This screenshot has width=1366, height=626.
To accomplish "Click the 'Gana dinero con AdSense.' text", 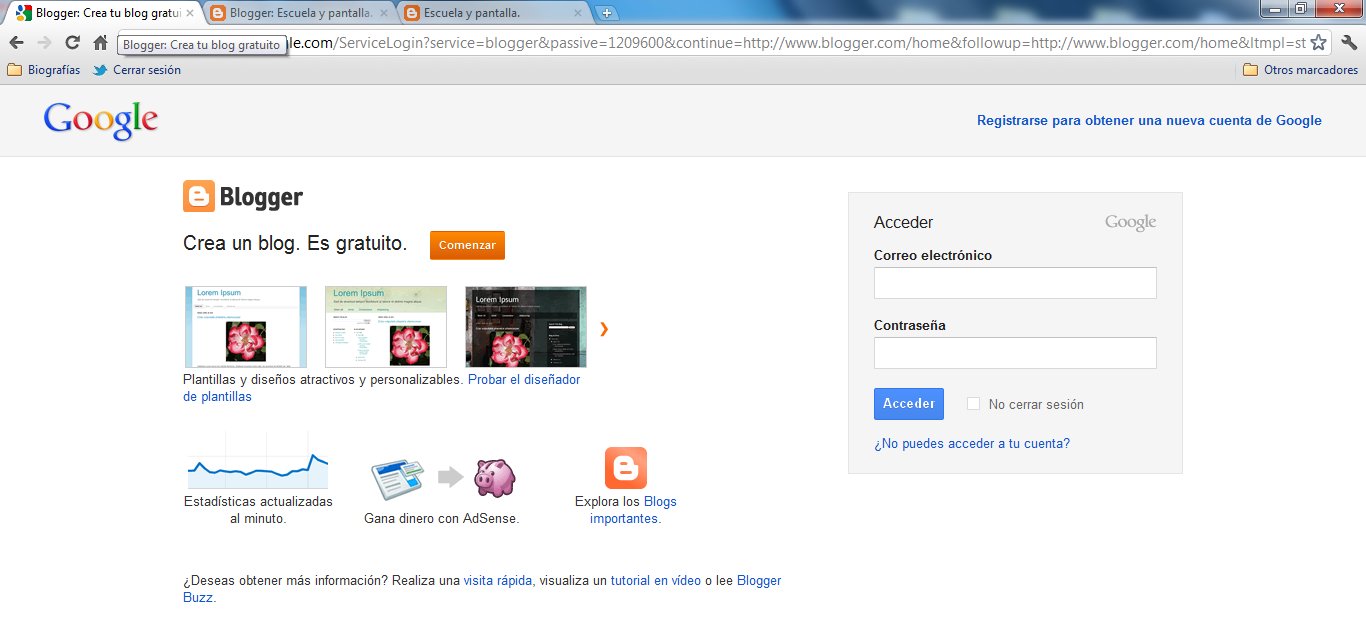I will pos(442,519).
